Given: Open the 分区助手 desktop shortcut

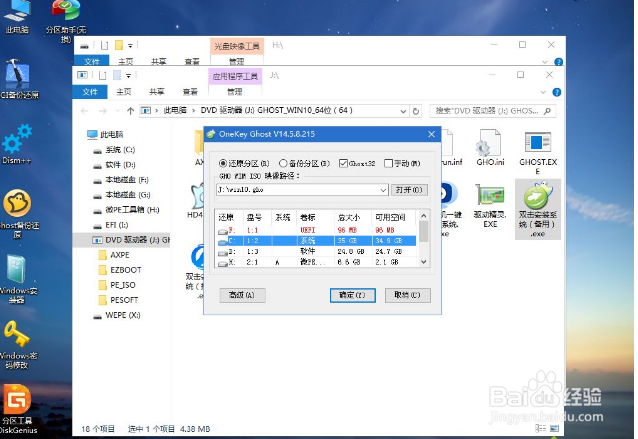Looking at the screenshot, I should point(66,21).
